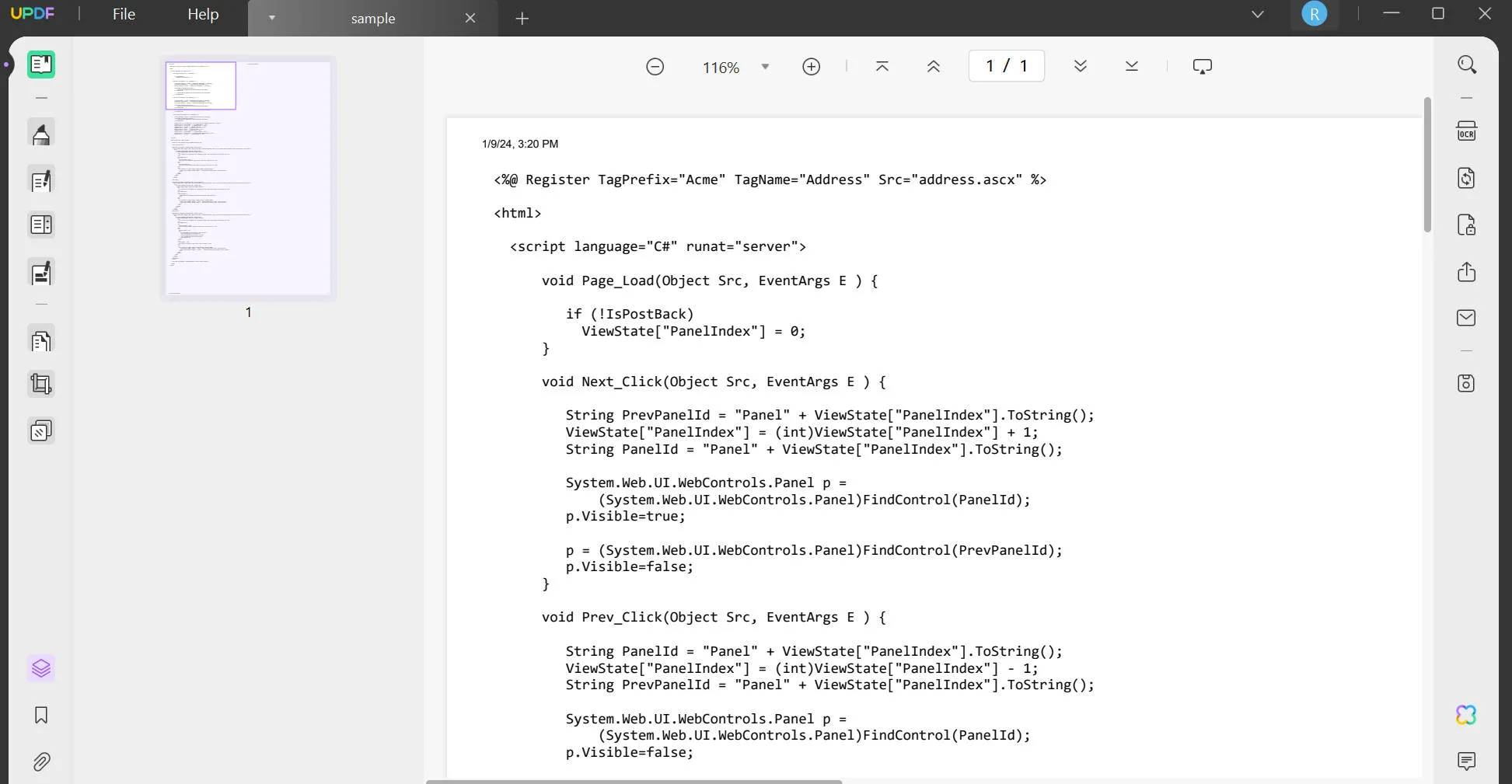Close the sample tab
1512x784 pixels.
[470, 18]
